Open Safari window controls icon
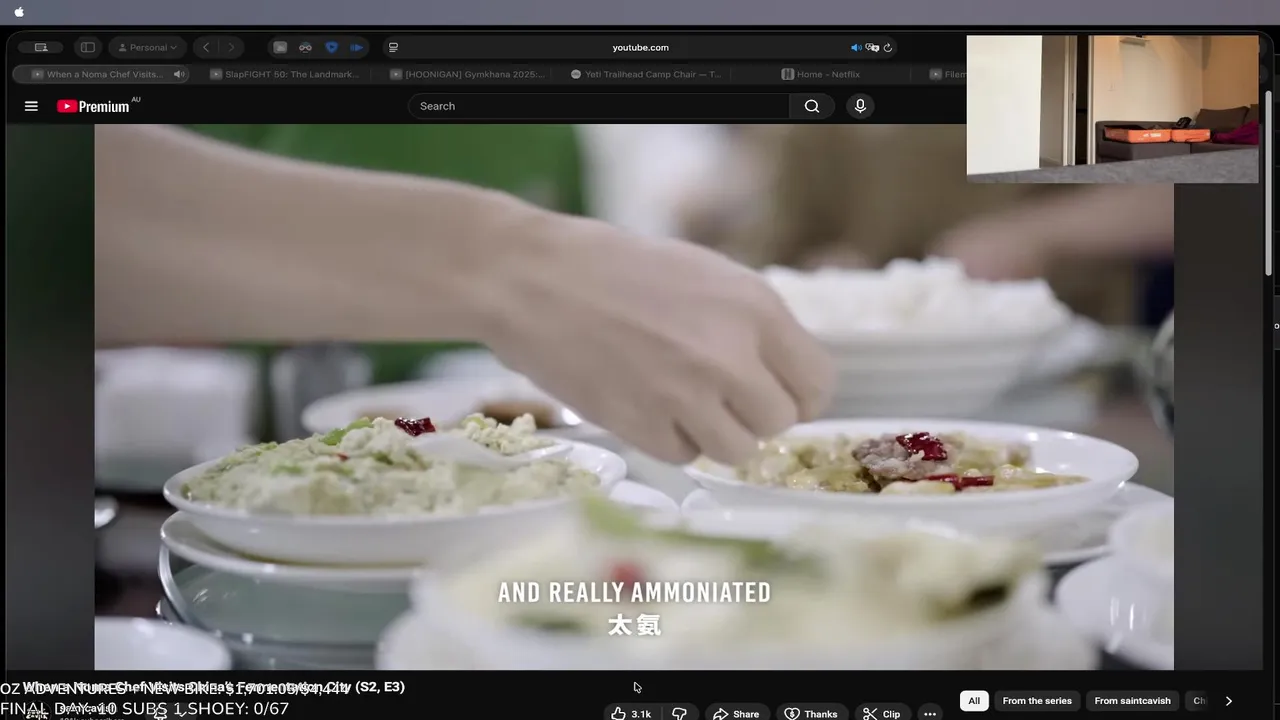Viewport: 1280px width, 720px height. 41,47
